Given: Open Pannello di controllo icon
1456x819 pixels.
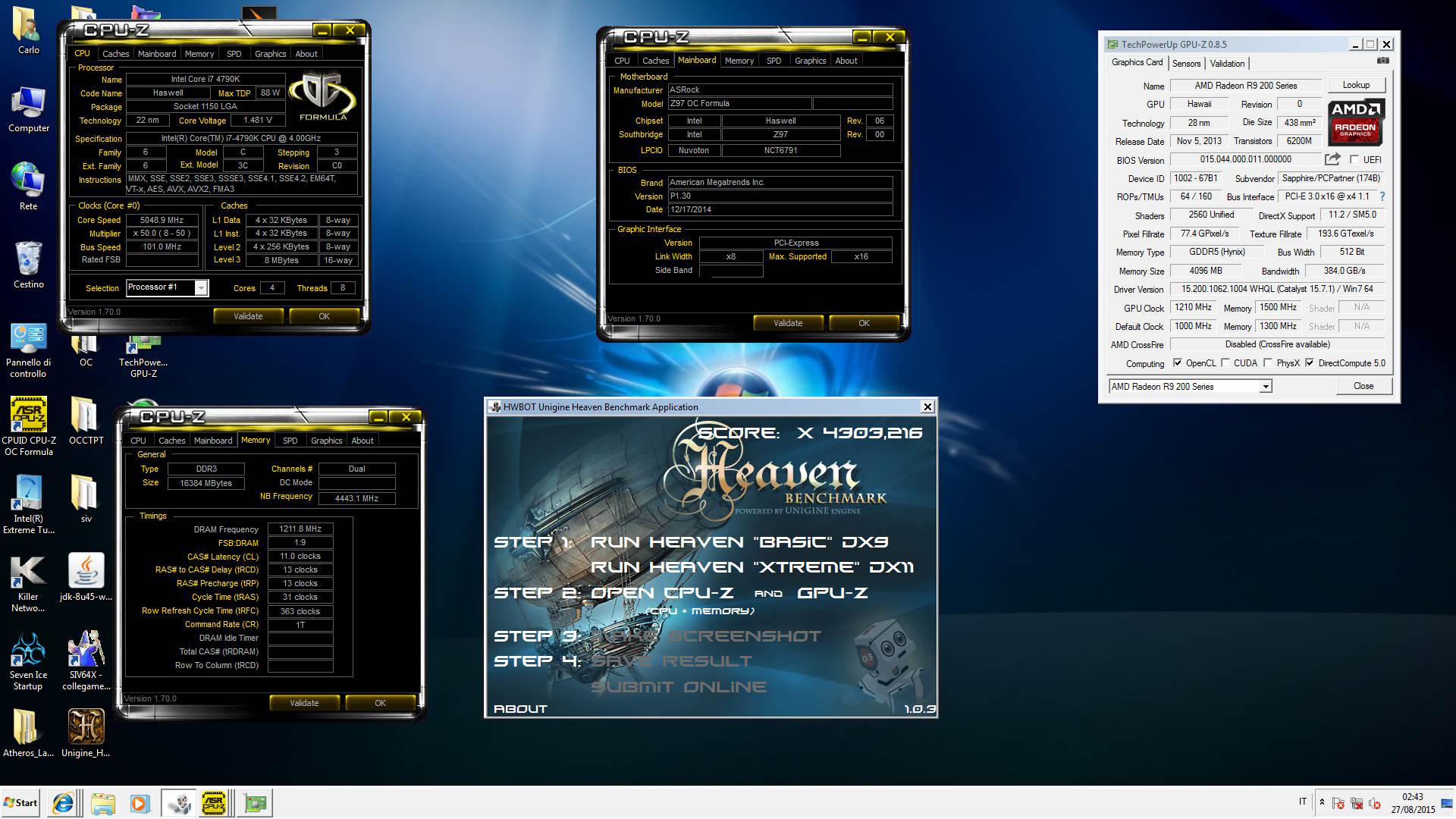Looking at the screenshot, I should [x=28, y=350].
